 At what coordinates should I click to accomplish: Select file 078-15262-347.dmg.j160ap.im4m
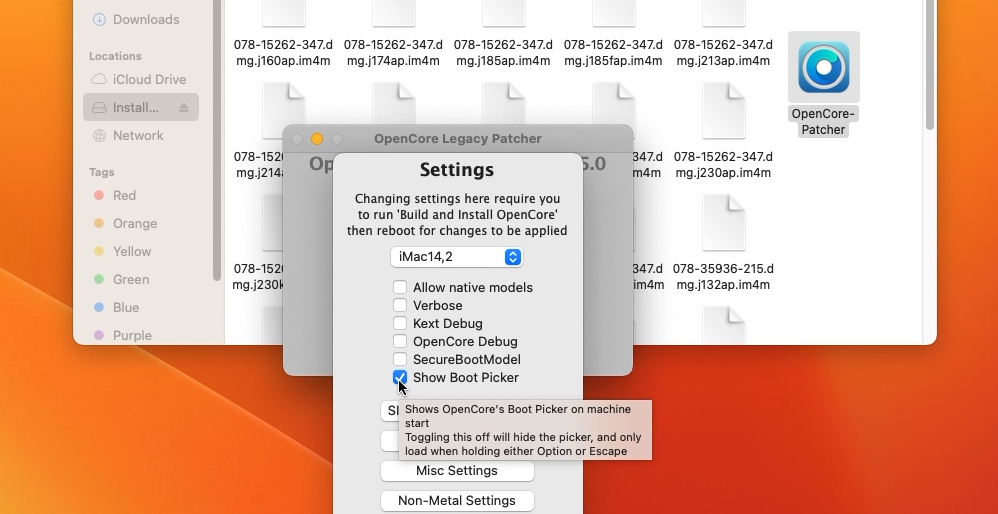click(x=283, y=53)
